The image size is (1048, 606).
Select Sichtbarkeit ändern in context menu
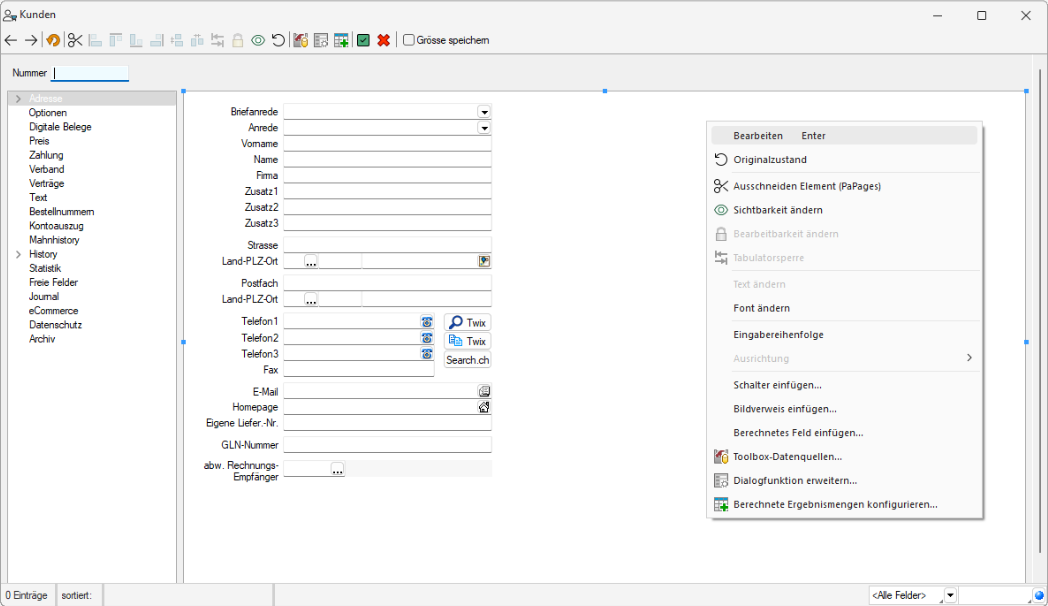coord(778,210)
